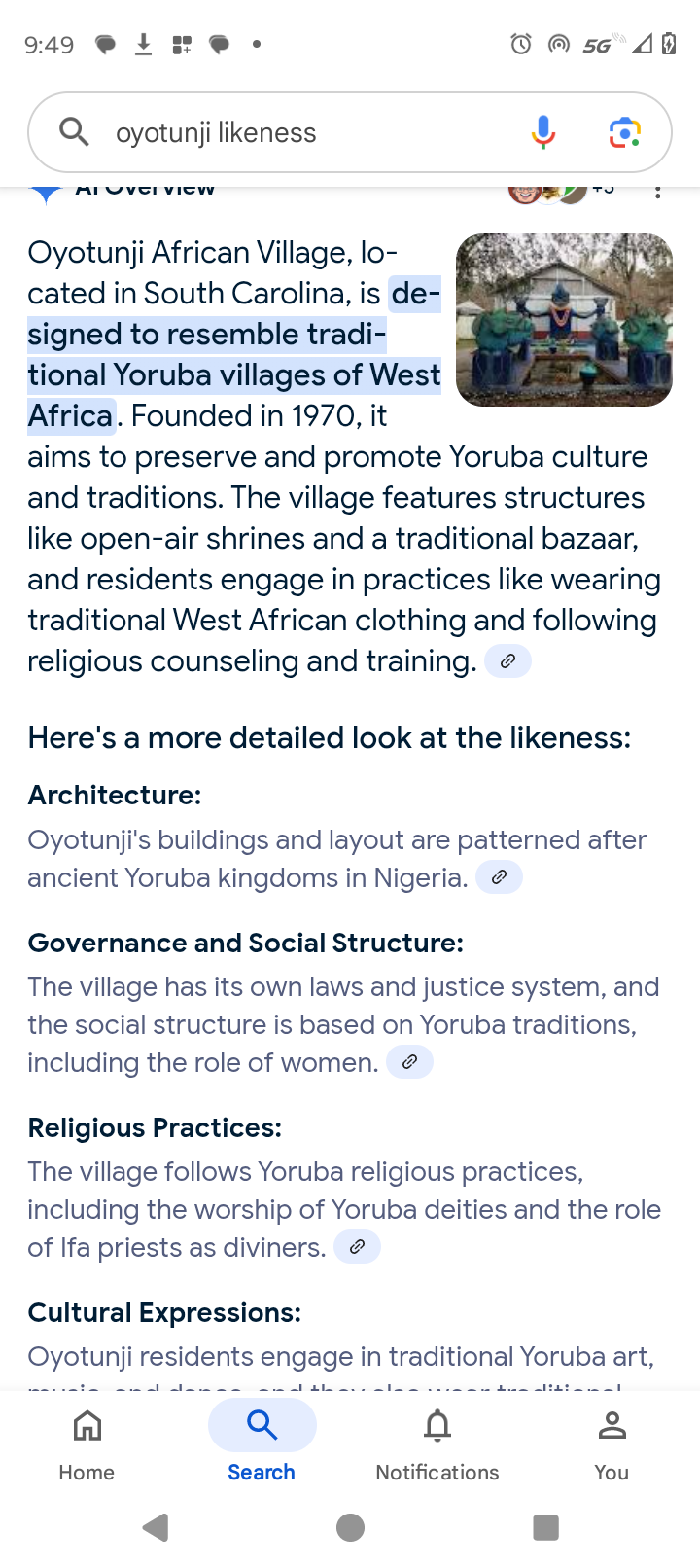The image size is (700, 1568).
Task: Open Android recent apps square button
Action: coord(546,1528)
